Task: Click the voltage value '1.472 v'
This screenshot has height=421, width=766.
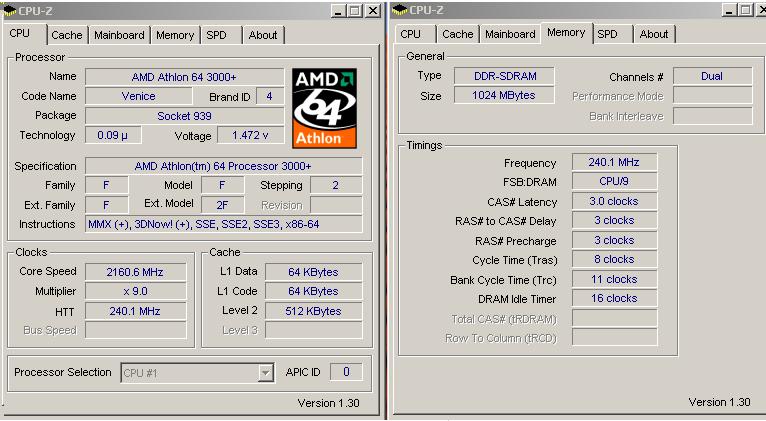Action: (x=250, y=135)
